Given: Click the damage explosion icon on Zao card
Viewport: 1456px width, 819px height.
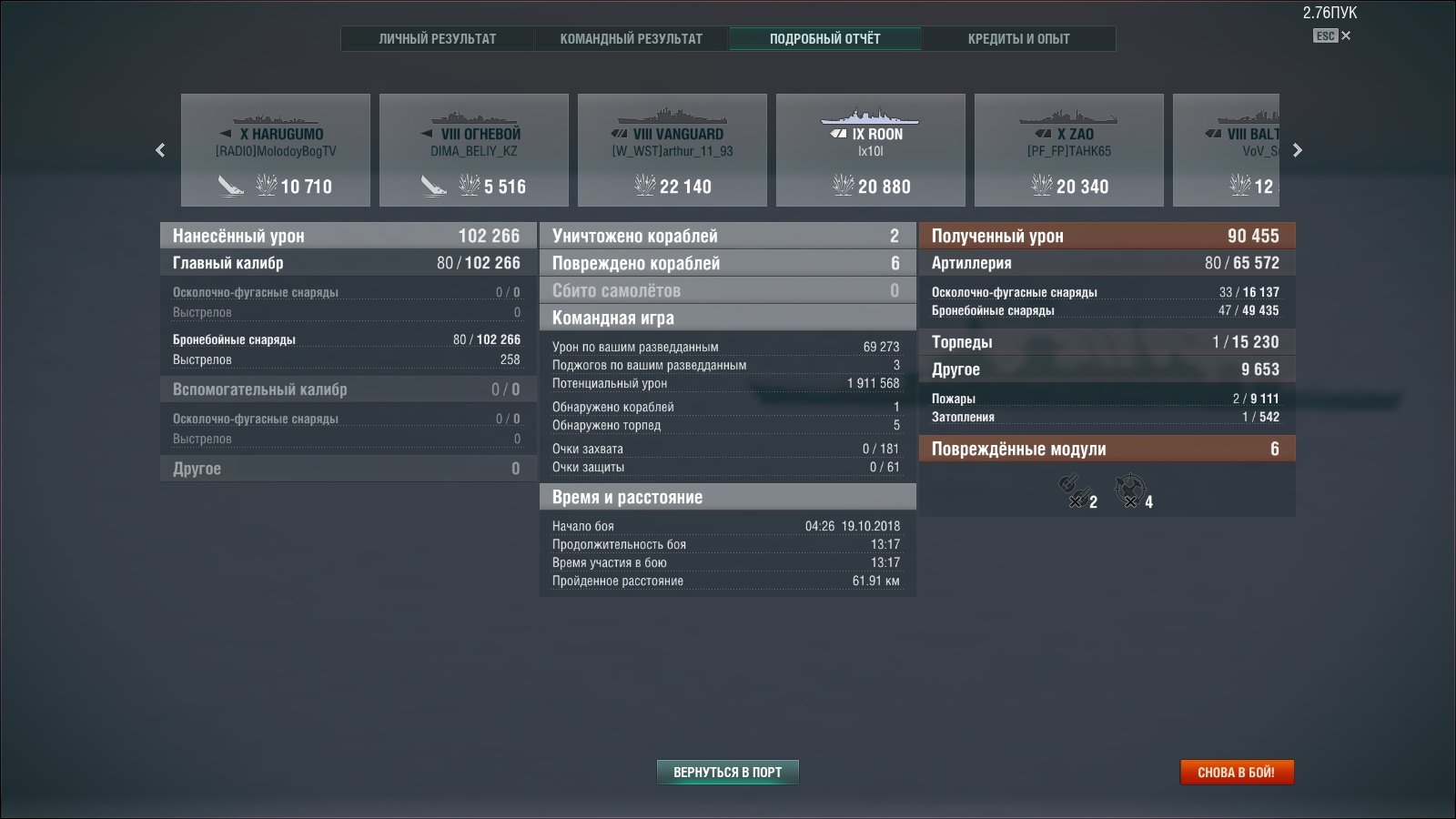Looking at the screenshot, I should coord(1041,186).
